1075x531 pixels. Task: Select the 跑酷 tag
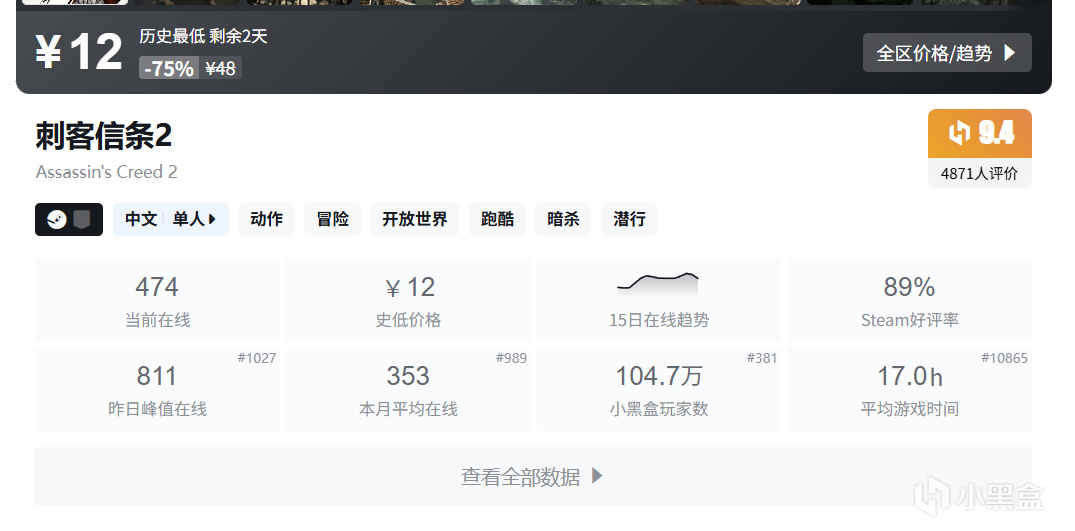(x=497, y=219)
